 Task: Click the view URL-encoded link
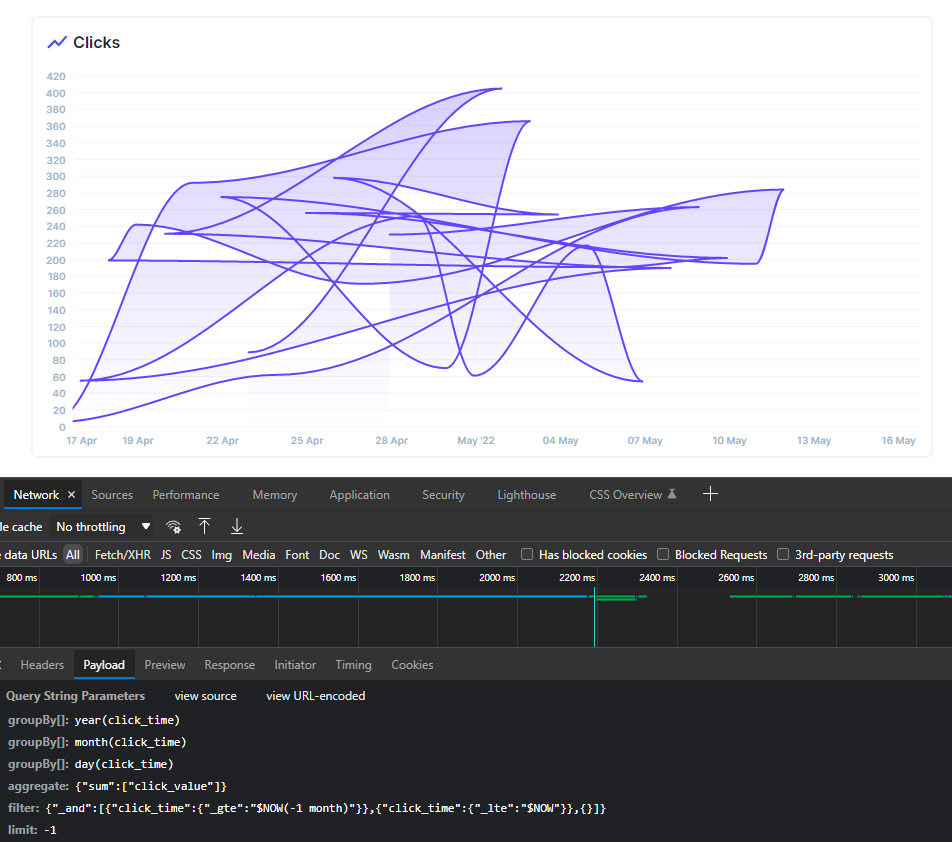[316, 696]
